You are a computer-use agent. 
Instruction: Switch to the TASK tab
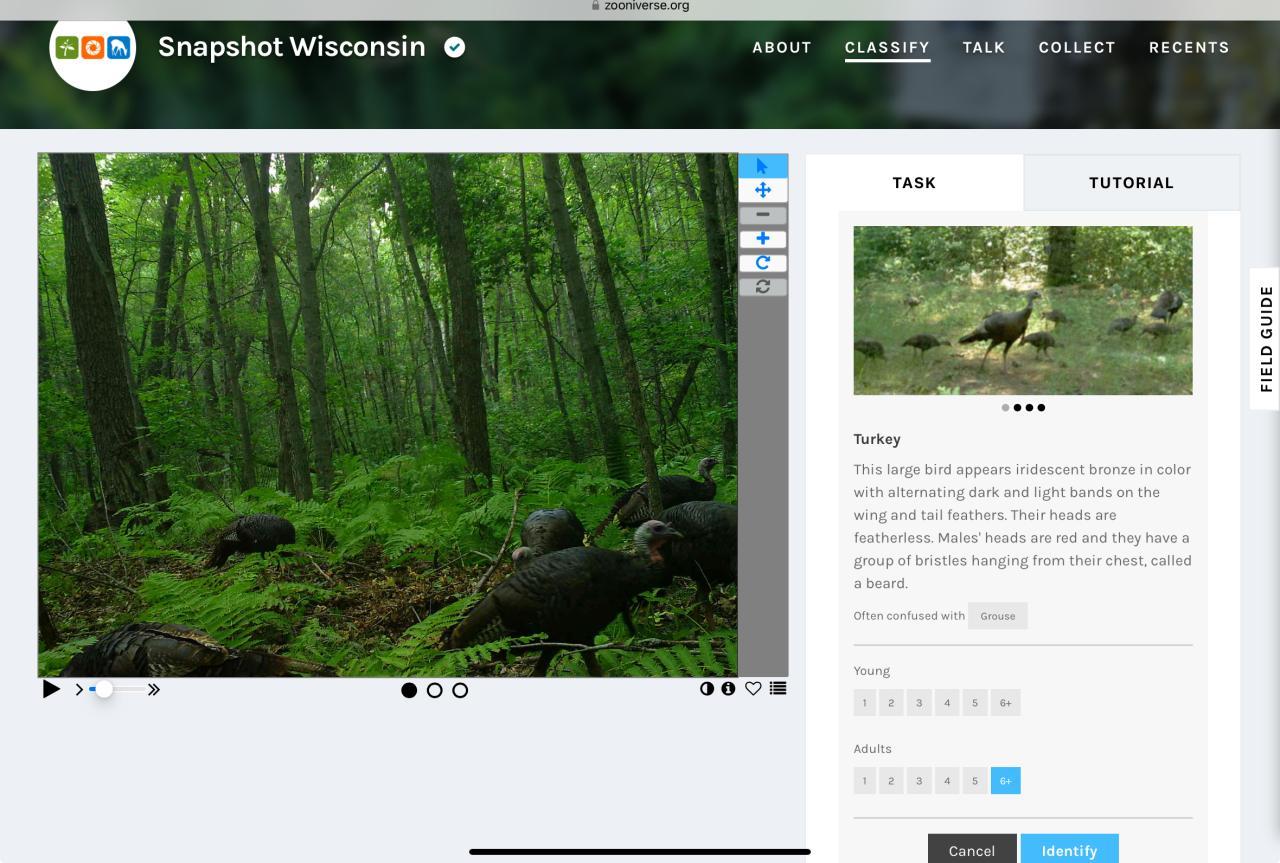[x=914, y=183]
